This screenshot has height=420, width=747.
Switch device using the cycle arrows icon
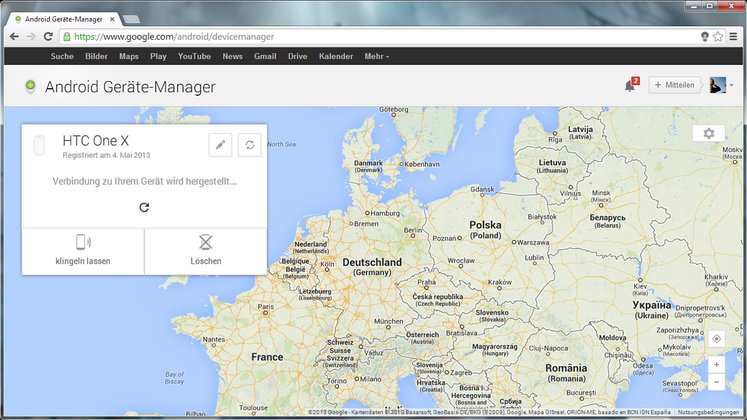250,145
